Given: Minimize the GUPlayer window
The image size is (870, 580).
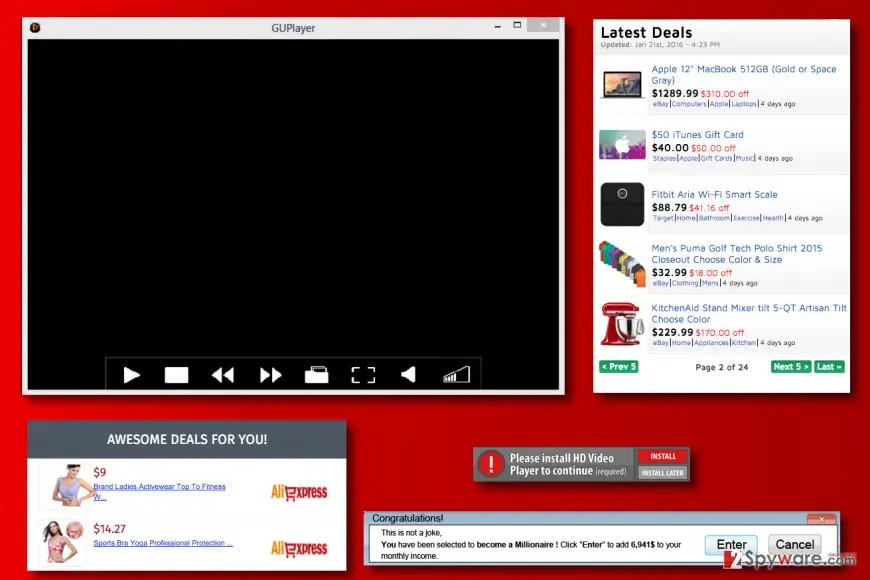Looking at the screenshot, I should pyautogui.click(x=498, y=26).
